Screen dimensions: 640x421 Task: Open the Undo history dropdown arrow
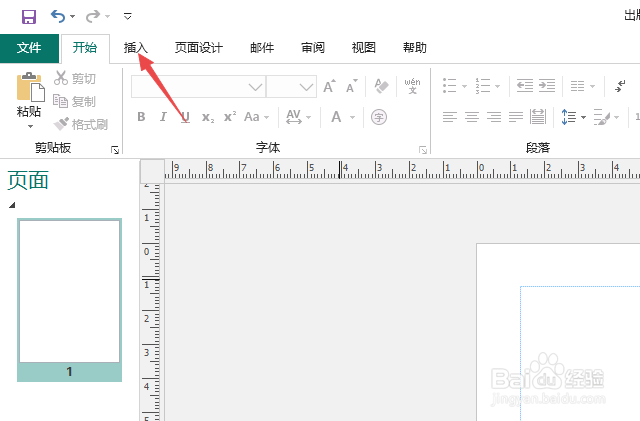click(73, 17)
